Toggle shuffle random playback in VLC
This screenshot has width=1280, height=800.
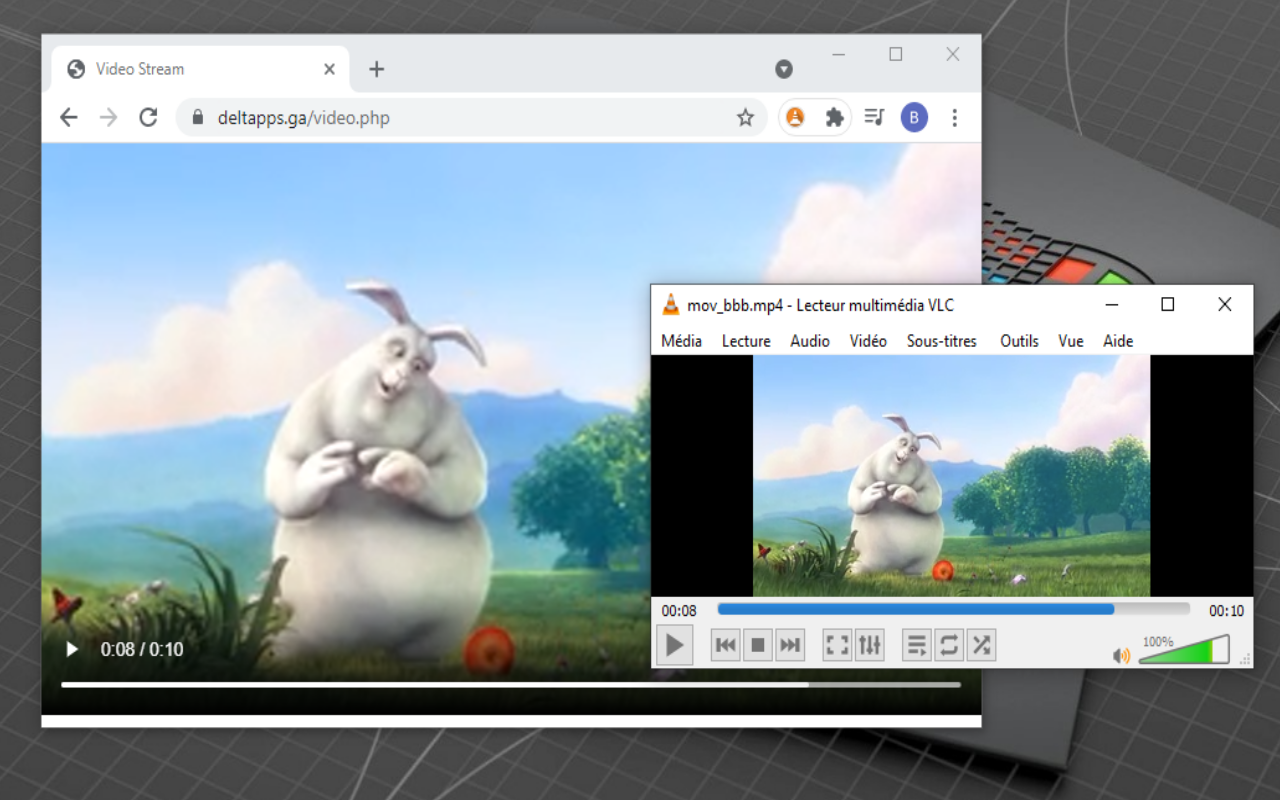(x=982, y=645)
